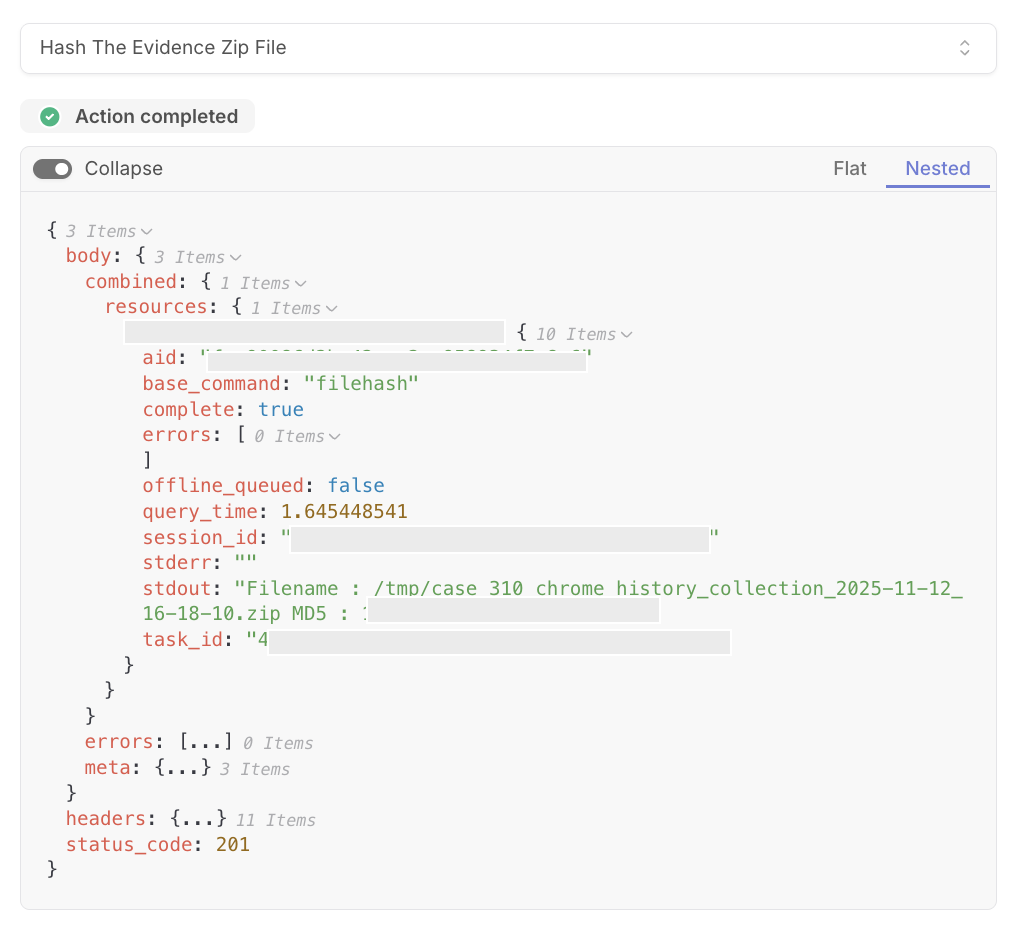Open the Hash The Evidence Zip File dropdown

508,48
